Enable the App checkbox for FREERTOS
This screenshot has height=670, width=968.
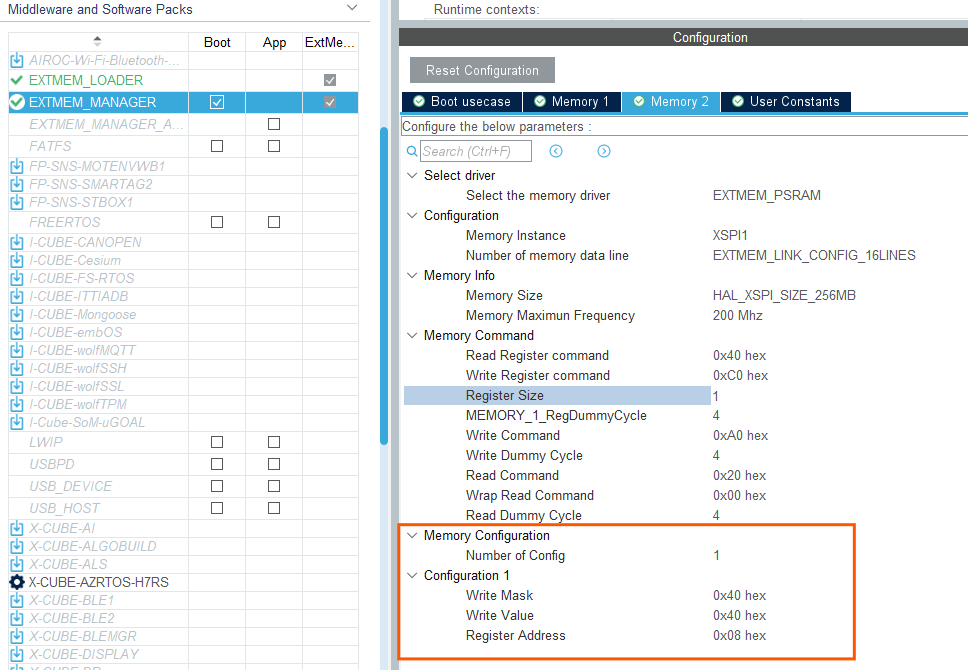[273, 221]
